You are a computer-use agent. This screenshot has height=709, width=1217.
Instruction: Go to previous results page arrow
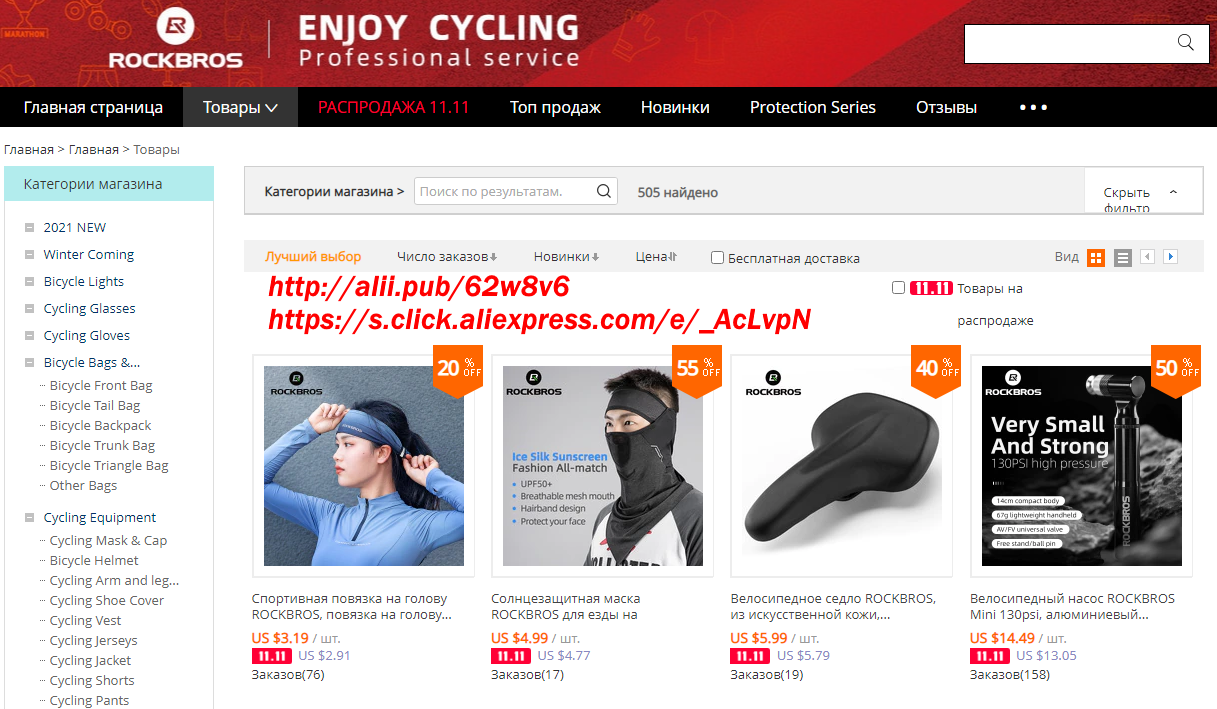tap(1147, 257)
